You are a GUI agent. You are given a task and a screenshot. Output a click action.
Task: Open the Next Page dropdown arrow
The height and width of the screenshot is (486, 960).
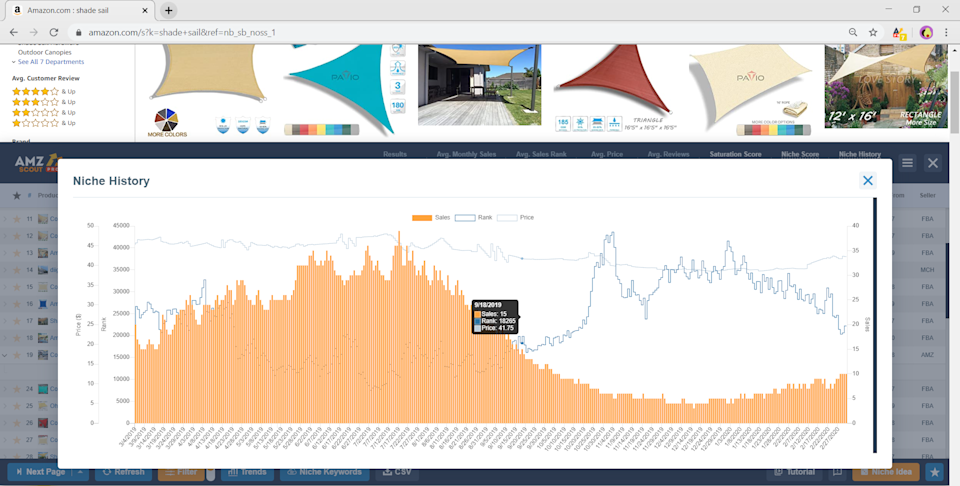[80, 472]
